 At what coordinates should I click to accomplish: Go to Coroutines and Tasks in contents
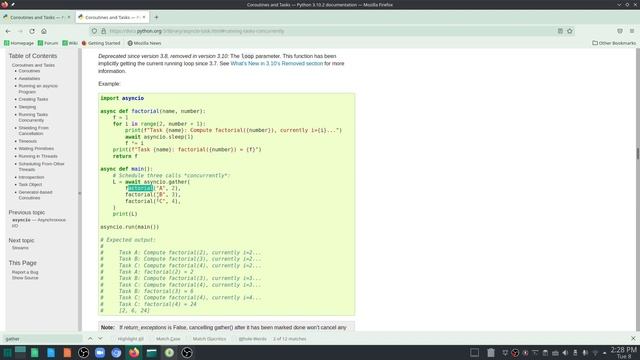coord(33,65)
